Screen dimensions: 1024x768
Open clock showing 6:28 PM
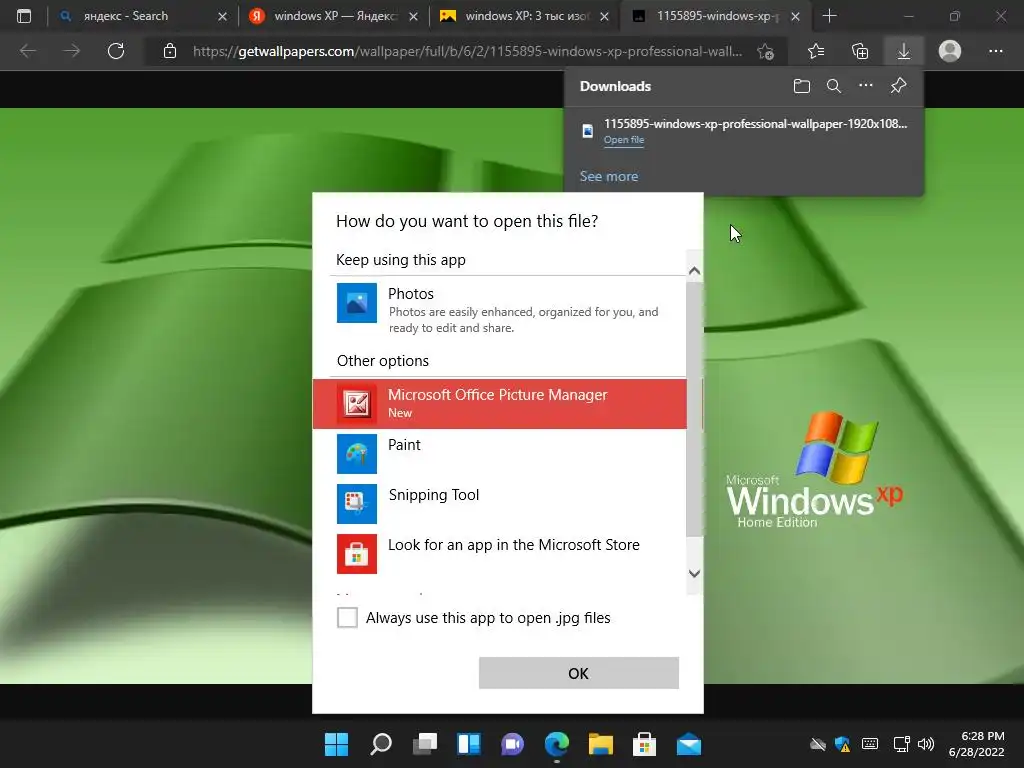[x=976, y=744]
